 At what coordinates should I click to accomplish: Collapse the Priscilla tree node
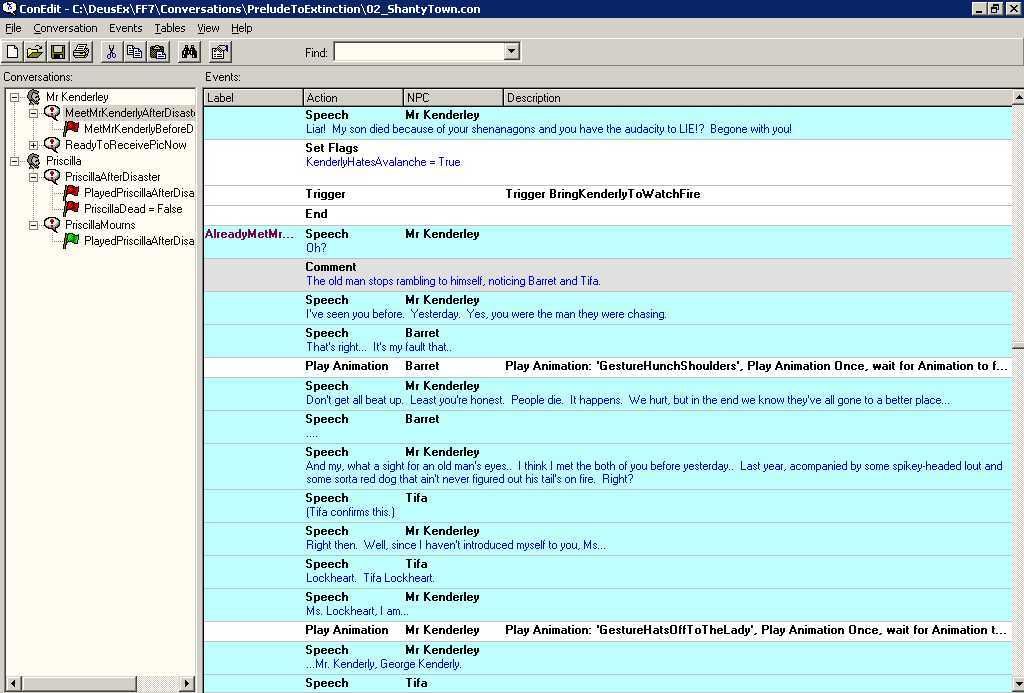pos(14,161)
